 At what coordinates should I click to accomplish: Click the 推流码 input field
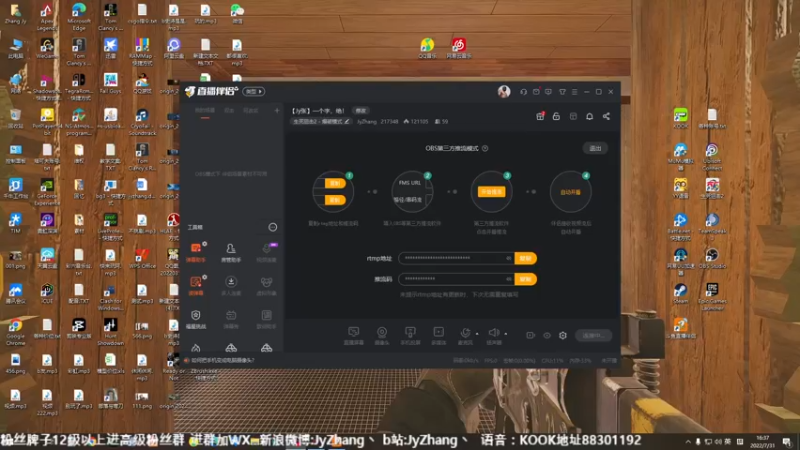click(x=457, y=279)
